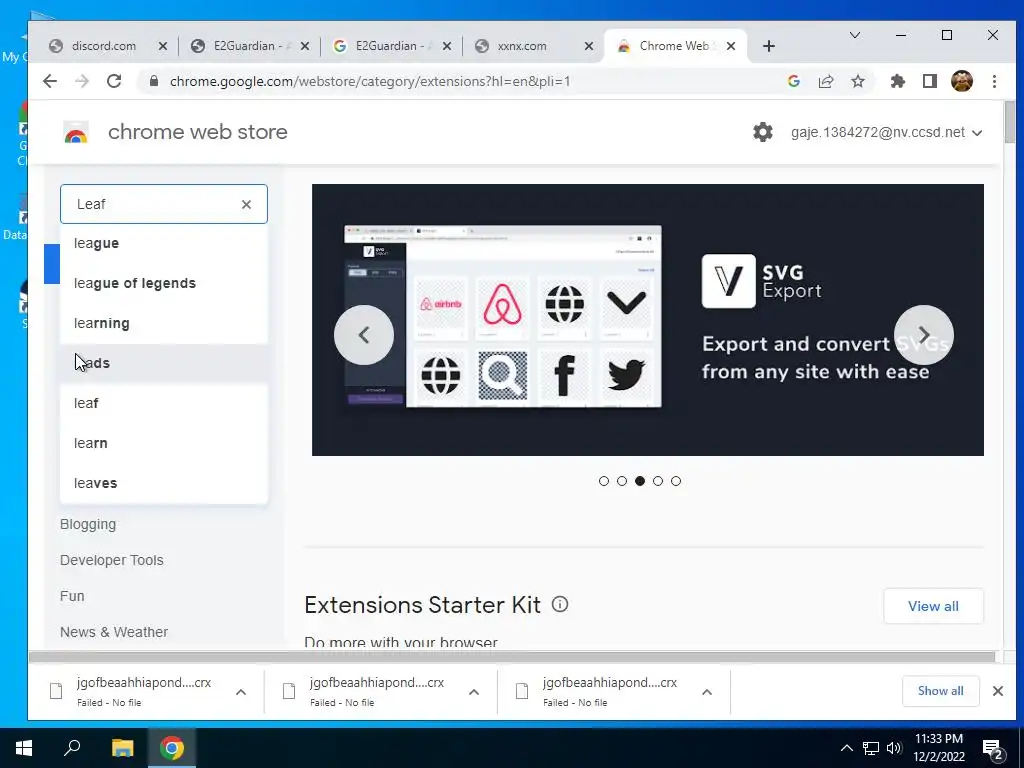Screen dimensions: 1024x768
Task: Click the browser forward arrow
Action: (x=82, y=81)
